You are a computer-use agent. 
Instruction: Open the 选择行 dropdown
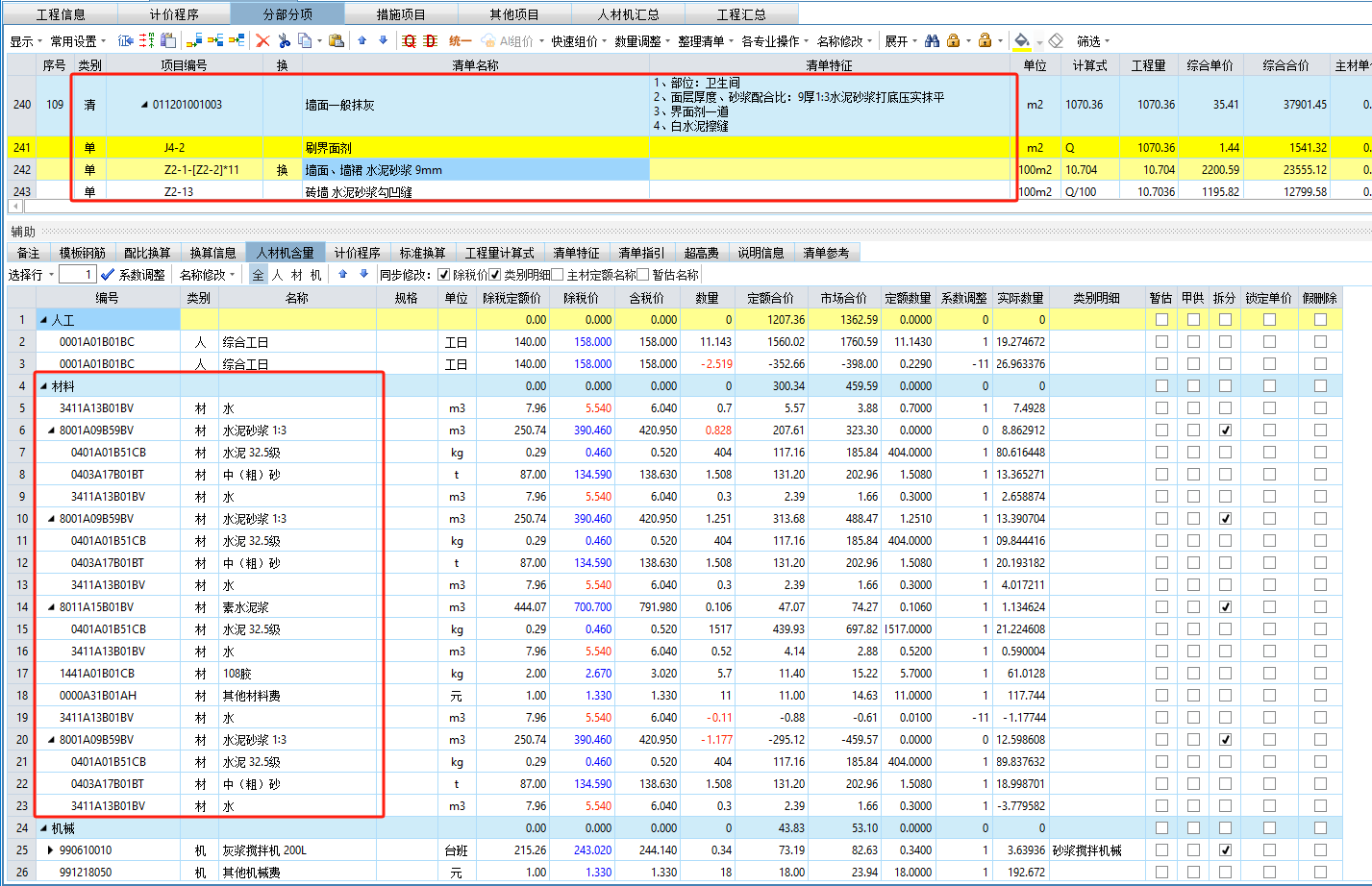32,275
